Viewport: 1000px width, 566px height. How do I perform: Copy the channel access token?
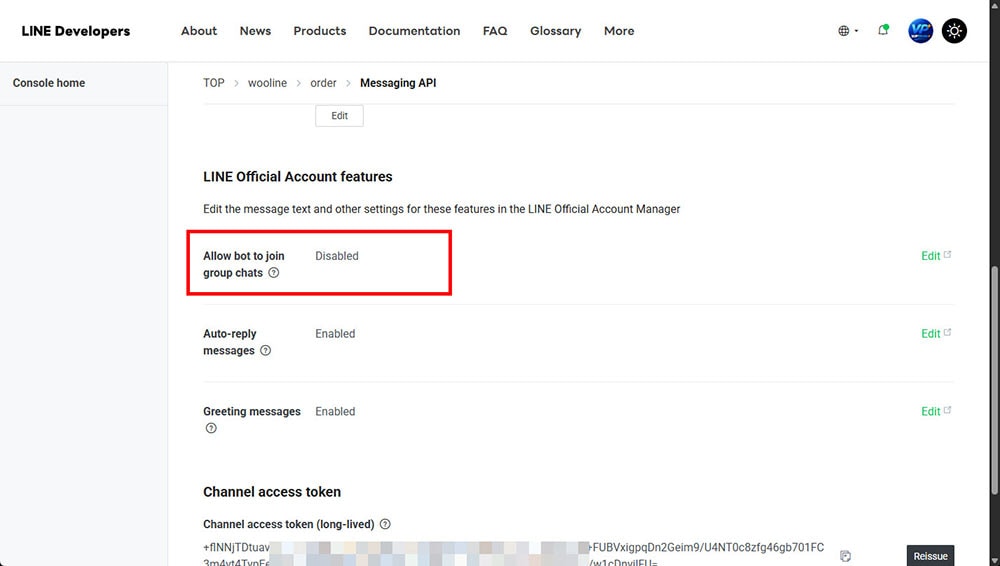846,556
